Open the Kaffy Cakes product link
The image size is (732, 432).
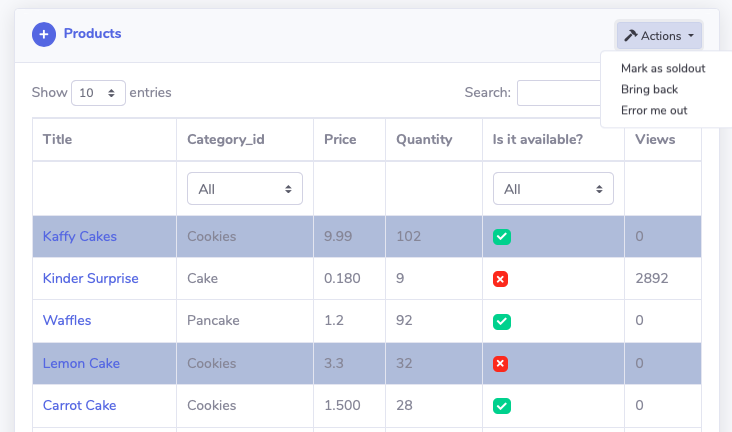(80, 237)
